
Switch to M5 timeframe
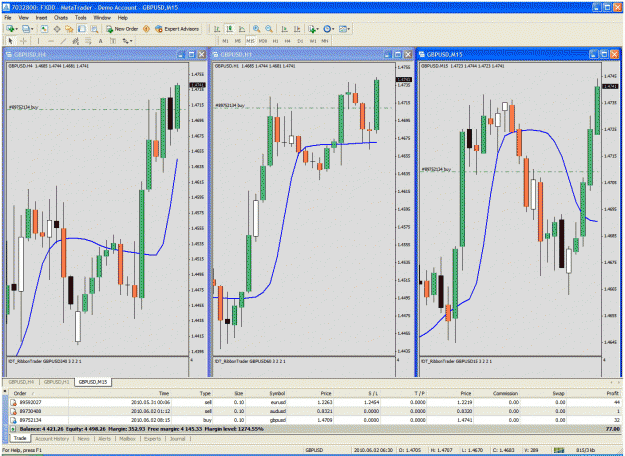(x=238, y=41)
